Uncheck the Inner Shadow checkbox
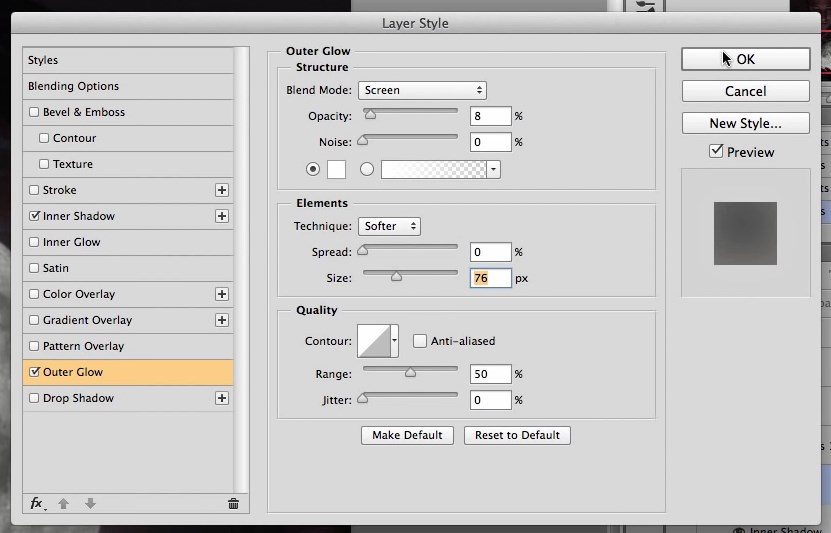Viewport: 831px width, 533px height. click(x=34, y=216)
